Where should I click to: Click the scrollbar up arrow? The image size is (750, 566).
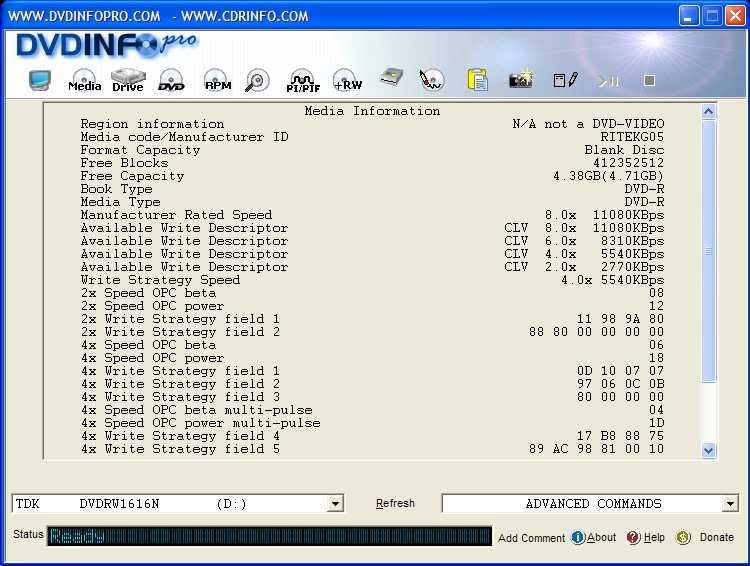point(708,111)
